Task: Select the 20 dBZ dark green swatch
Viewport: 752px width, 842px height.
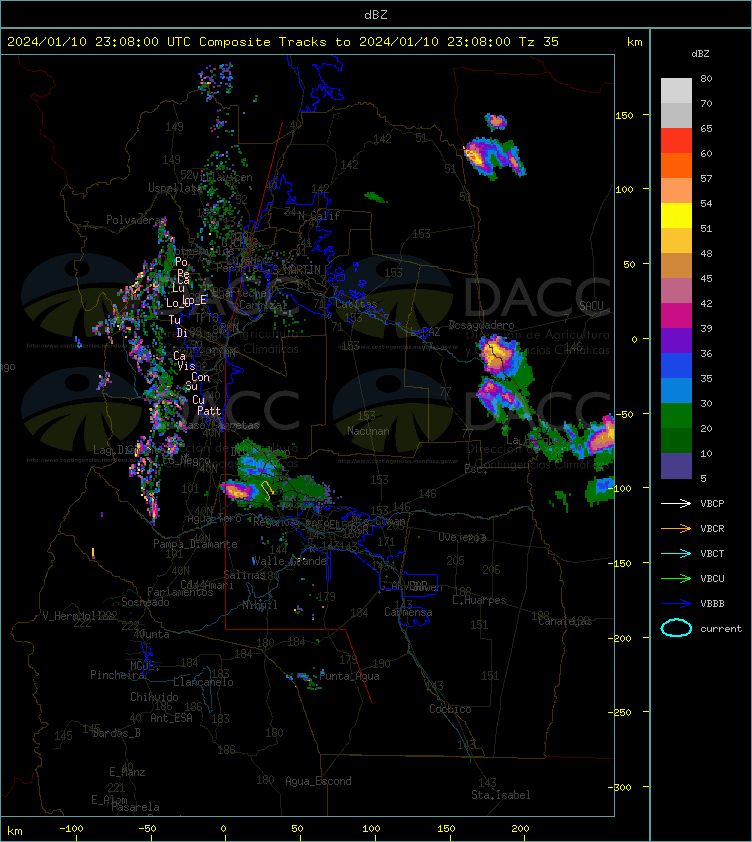Action: 676,440
